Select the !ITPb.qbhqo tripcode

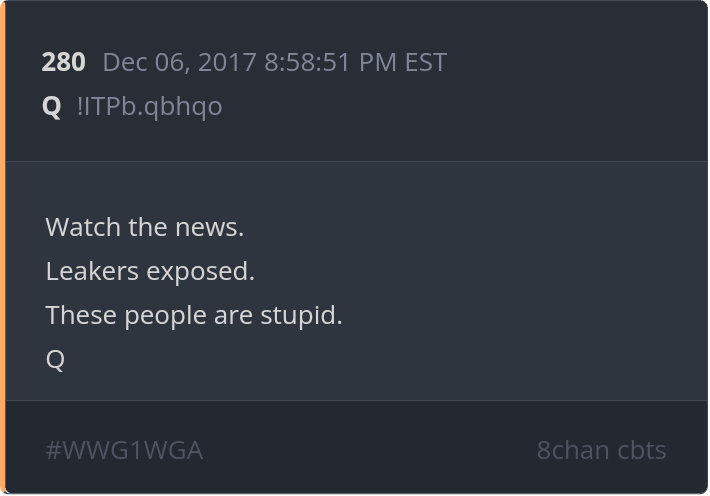[x=149, y=107]
